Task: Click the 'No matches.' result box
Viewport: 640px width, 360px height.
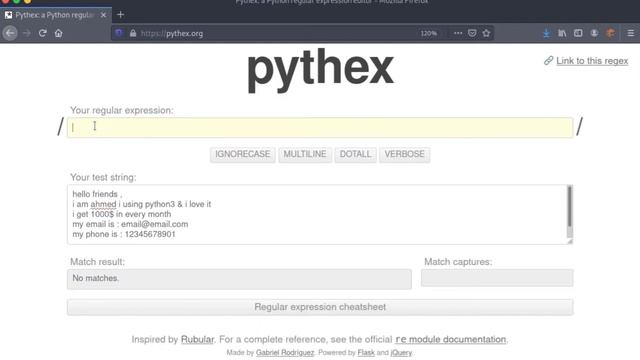Action: pyautogui.click(x=239, y=279)
